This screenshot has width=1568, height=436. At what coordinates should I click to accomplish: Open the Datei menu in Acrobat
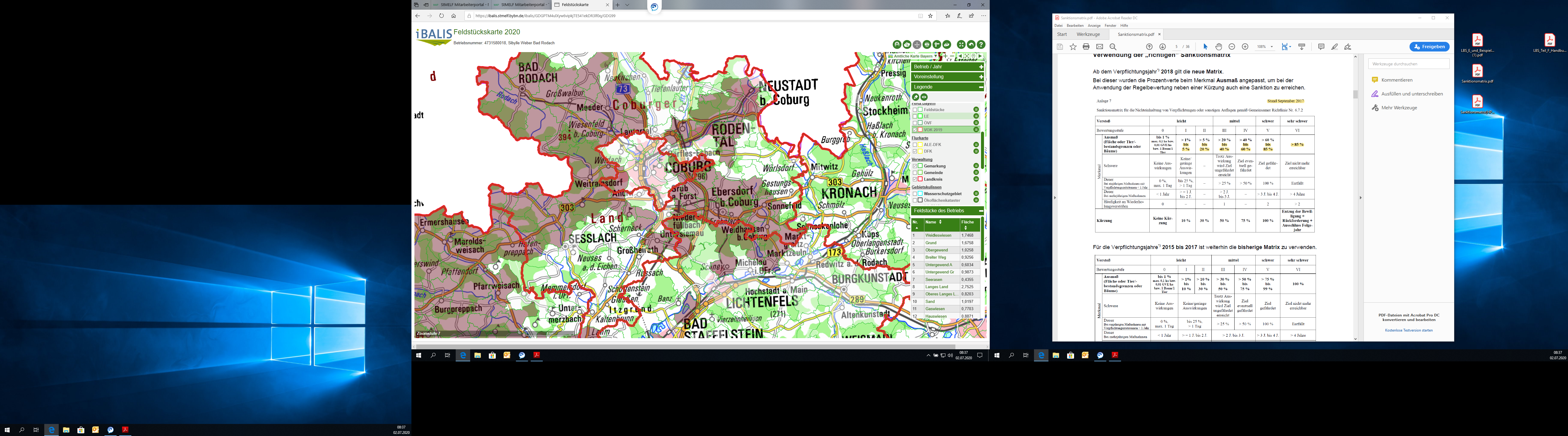[1058, 26]
